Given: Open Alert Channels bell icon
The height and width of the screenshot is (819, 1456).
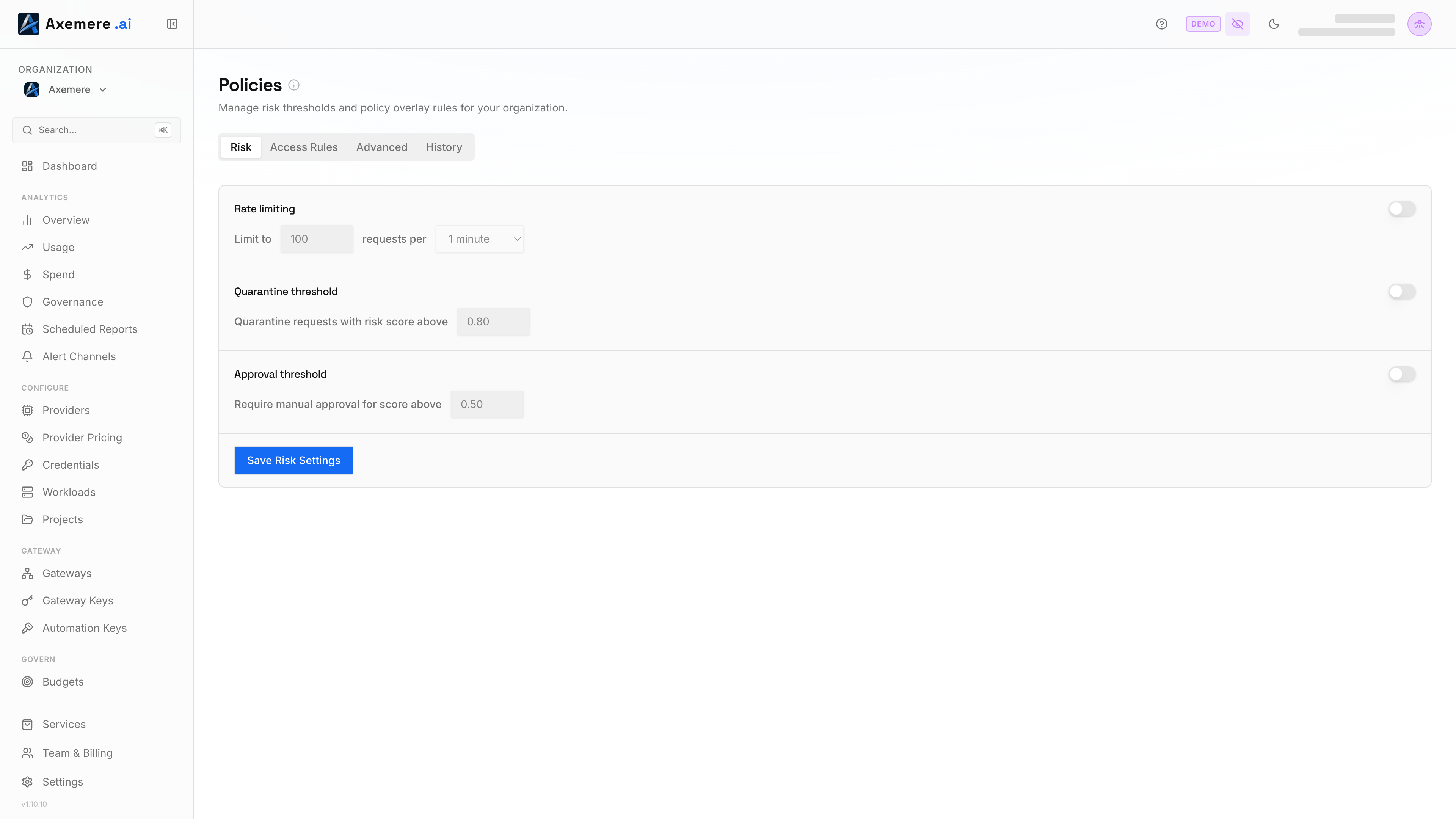Looking at the screenshot, I should click(27, 357).
